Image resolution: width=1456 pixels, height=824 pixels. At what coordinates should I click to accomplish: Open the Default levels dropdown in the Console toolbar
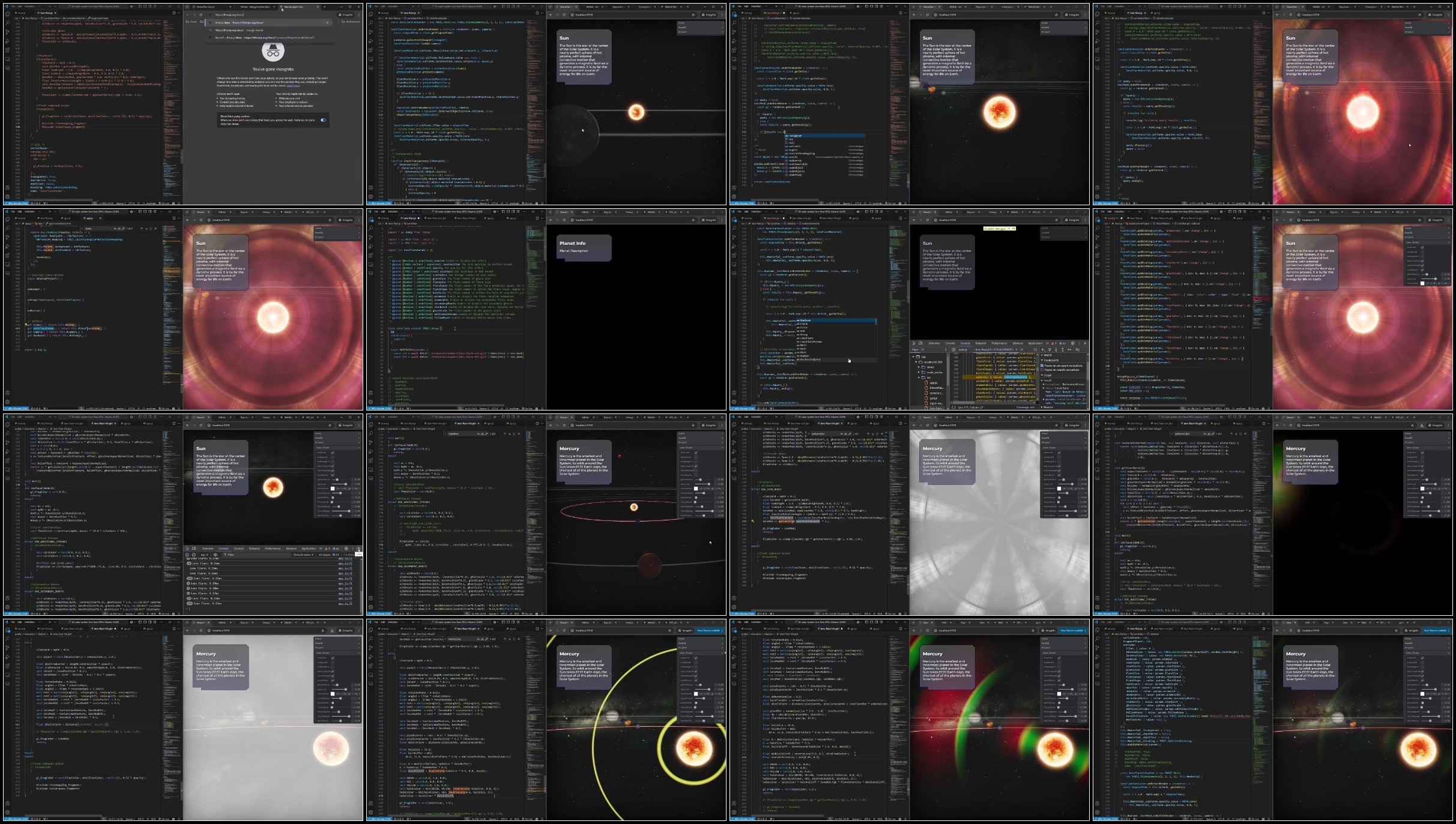304,555
